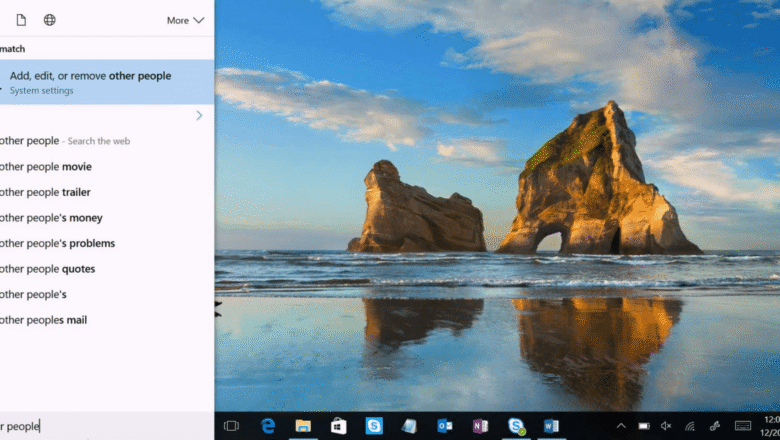The height and width of the screenshot is (440, 780).
Task: Launch OneNote from the taskbar
Action: tap(480, 426)
